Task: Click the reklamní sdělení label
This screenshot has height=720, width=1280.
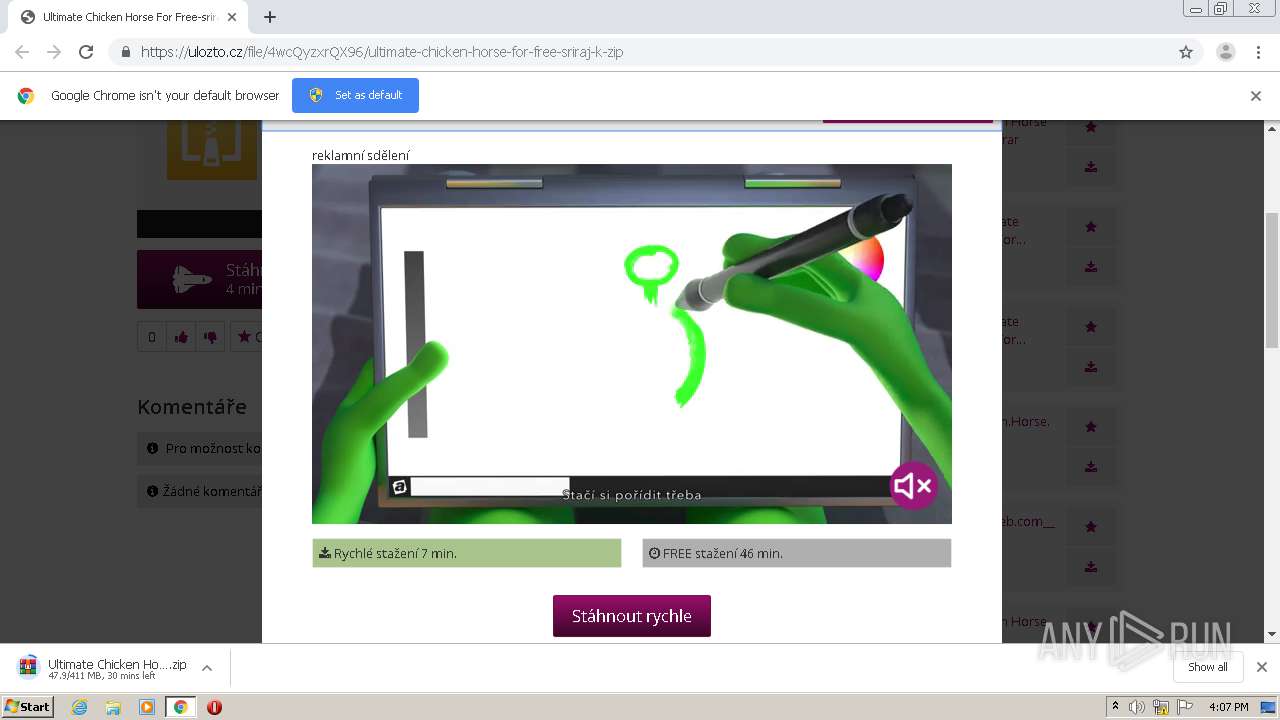Action: point(361,155)
